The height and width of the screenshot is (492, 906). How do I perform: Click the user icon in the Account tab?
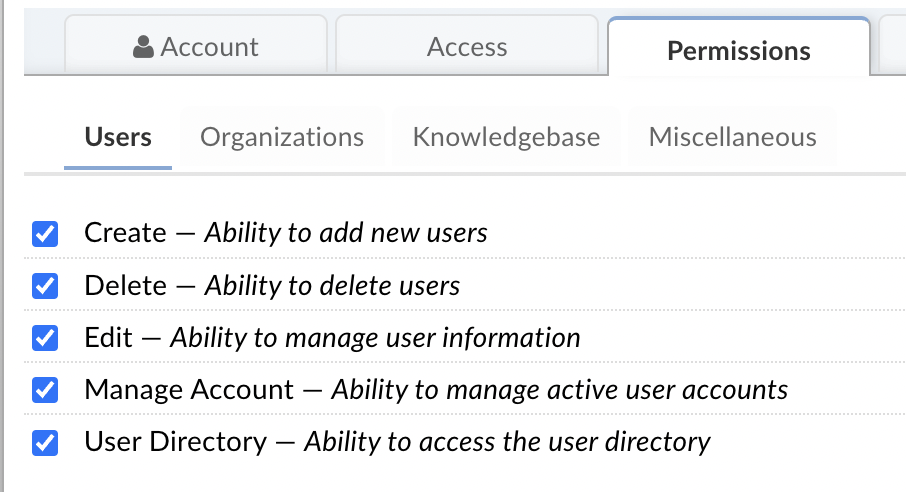144,47
